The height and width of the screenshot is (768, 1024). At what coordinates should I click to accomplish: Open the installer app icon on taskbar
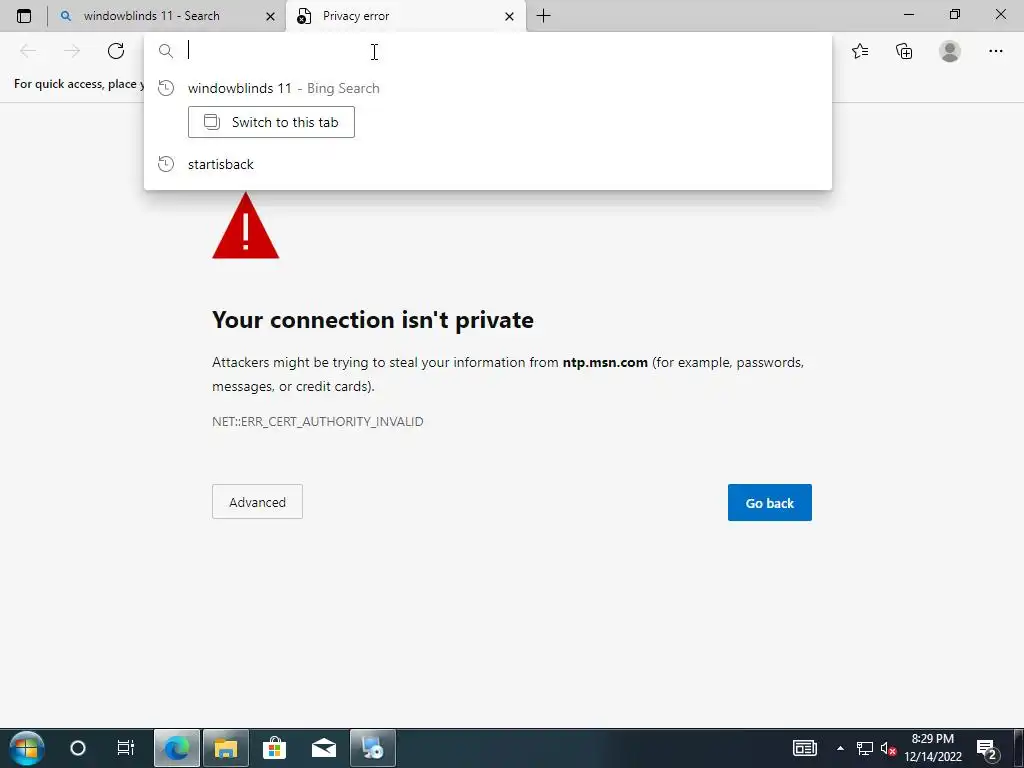[x=373, y=748]
